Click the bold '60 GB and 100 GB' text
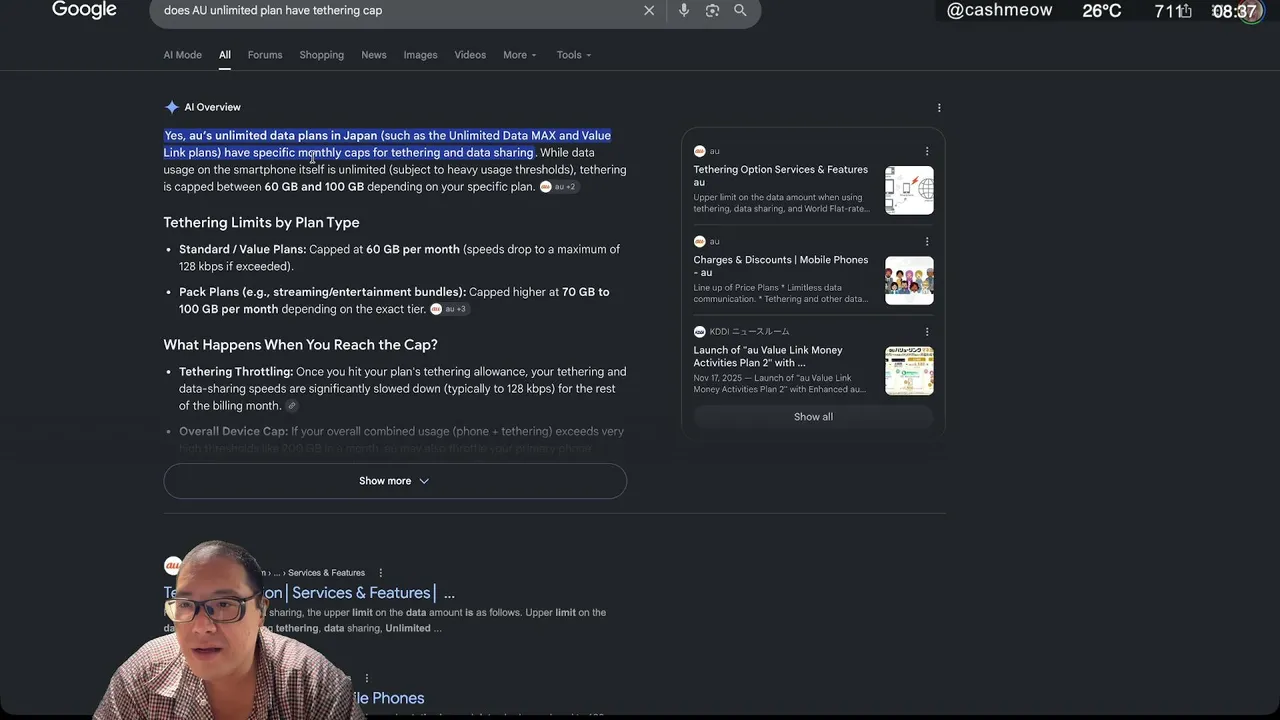The image size is (1280, 720). pyautogui.click(x=314, y=187)
